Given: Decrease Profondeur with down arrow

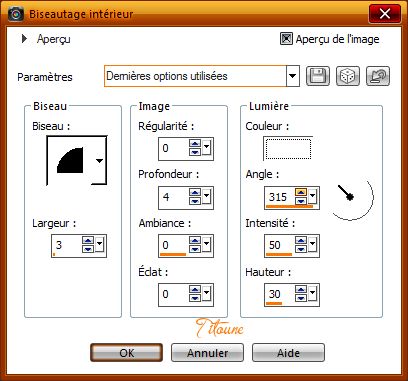Looking at the screenshot, I should coord(195,201).
